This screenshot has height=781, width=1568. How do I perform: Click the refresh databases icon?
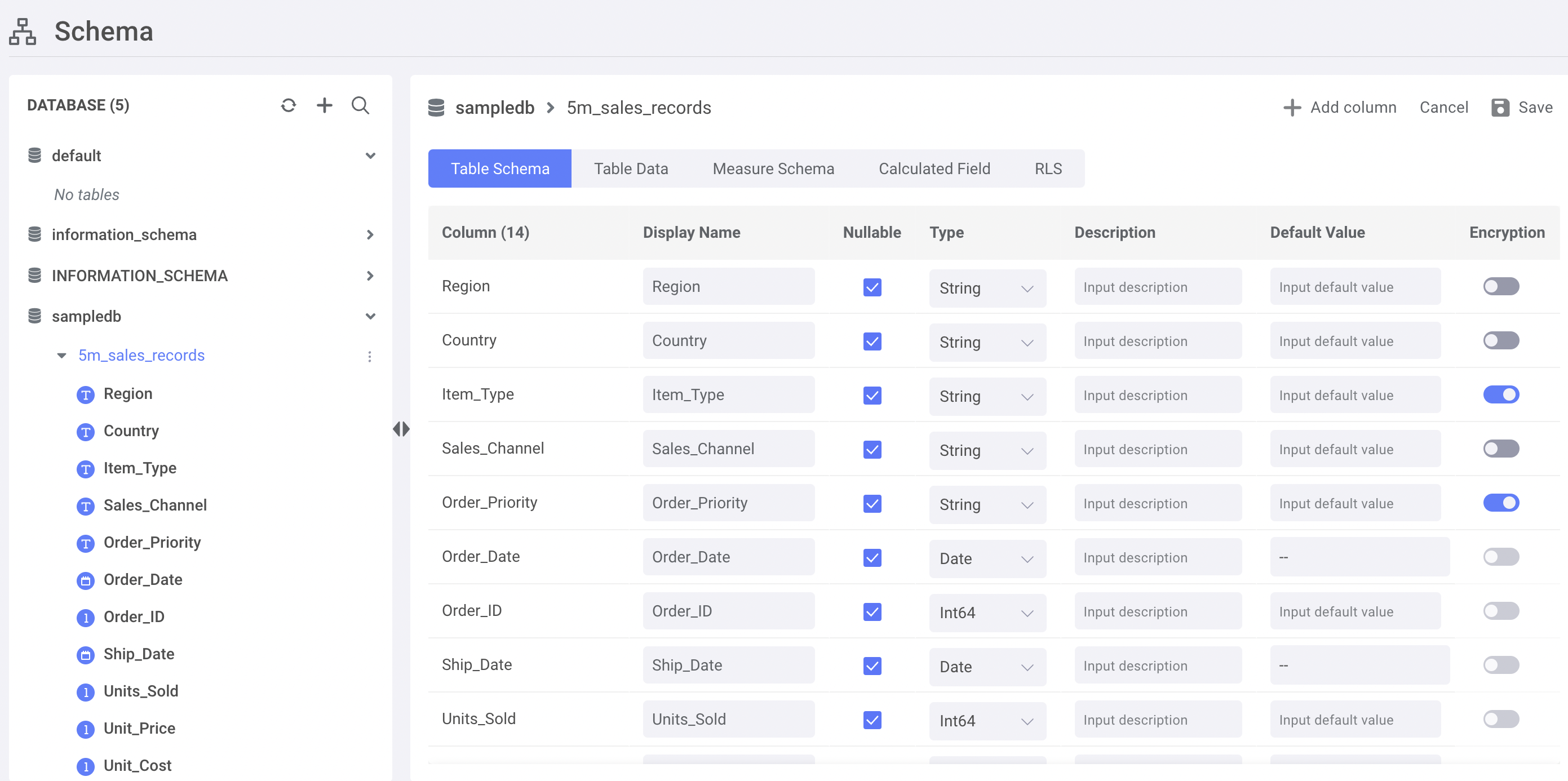[x=289, y=105]
